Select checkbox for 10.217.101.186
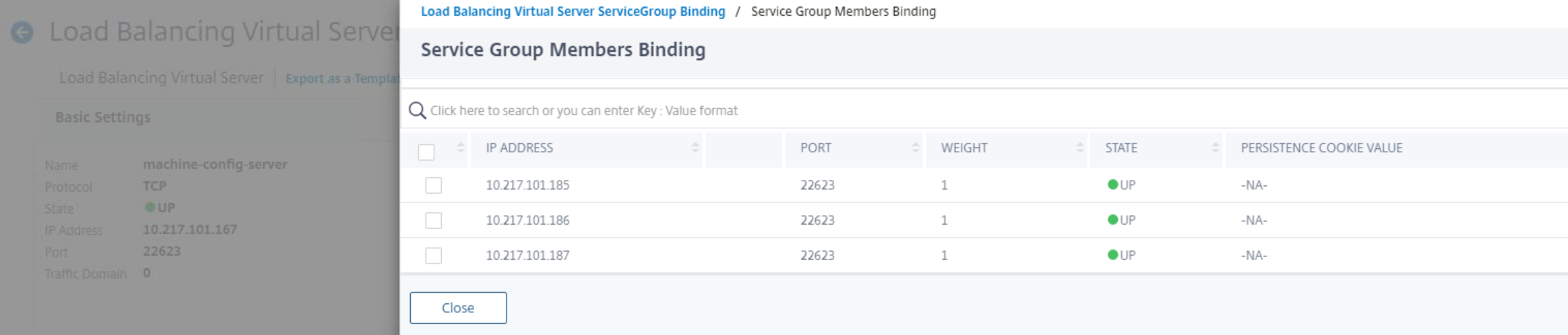Viewport: 1568px width, 335px height. [x=434, y=221]
